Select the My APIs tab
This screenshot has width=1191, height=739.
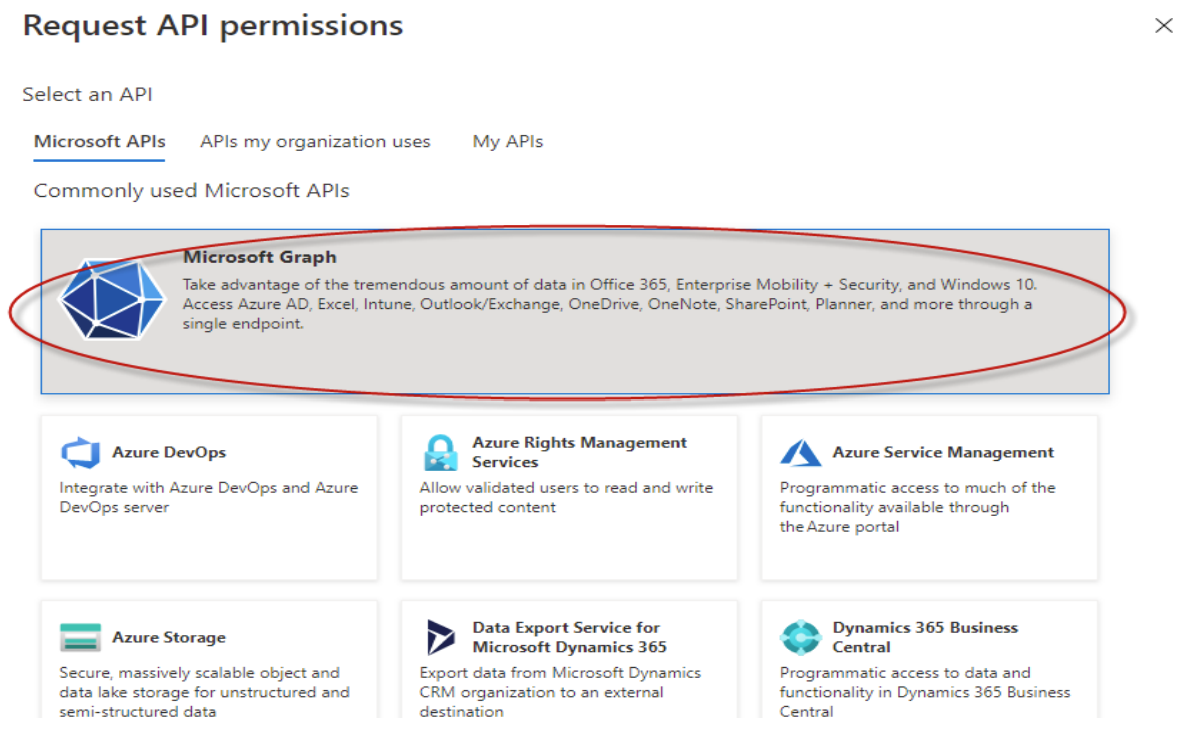508,142
